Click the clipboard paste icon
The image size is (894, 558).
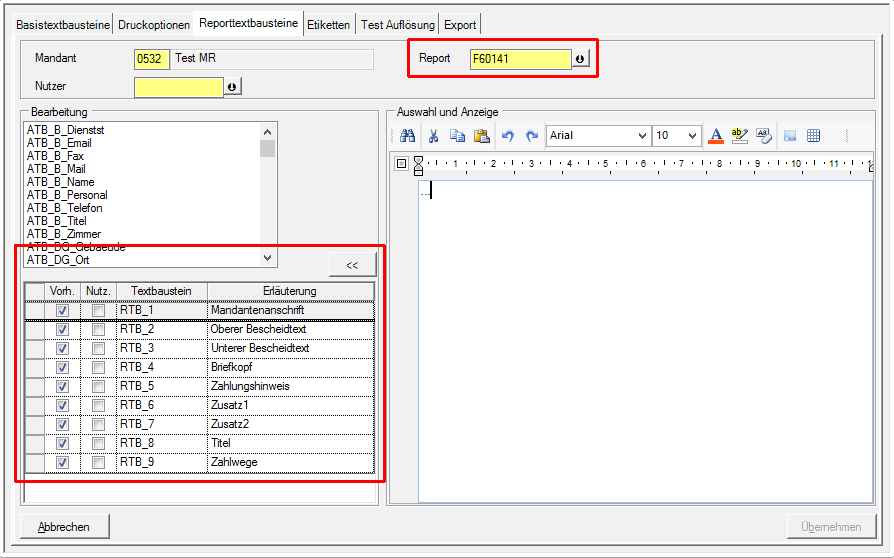click(481, 136)
